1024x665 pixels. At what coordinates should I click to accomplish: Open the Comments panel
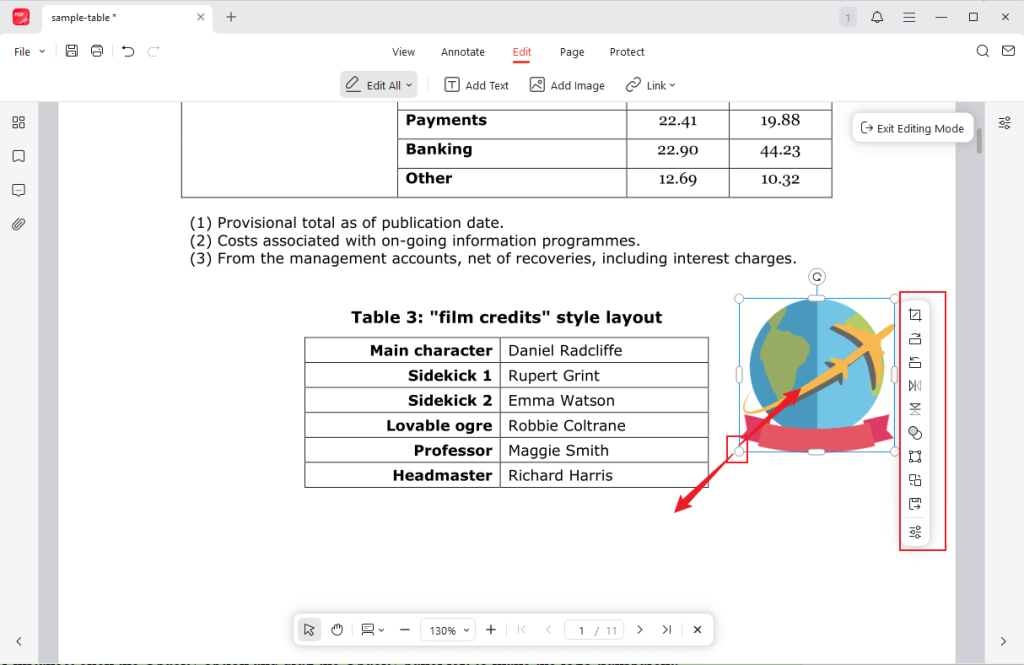18,190
